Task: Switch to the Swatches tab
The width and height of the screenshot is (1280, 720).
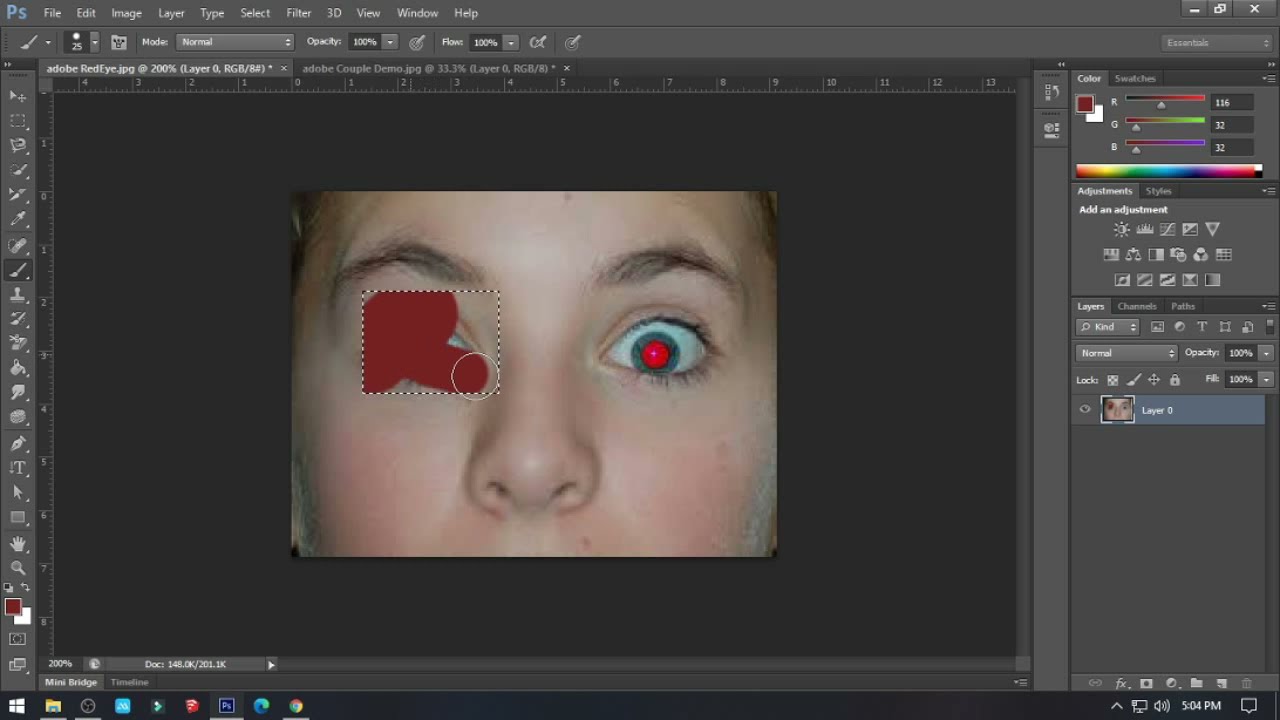Action: point(1135,78)
